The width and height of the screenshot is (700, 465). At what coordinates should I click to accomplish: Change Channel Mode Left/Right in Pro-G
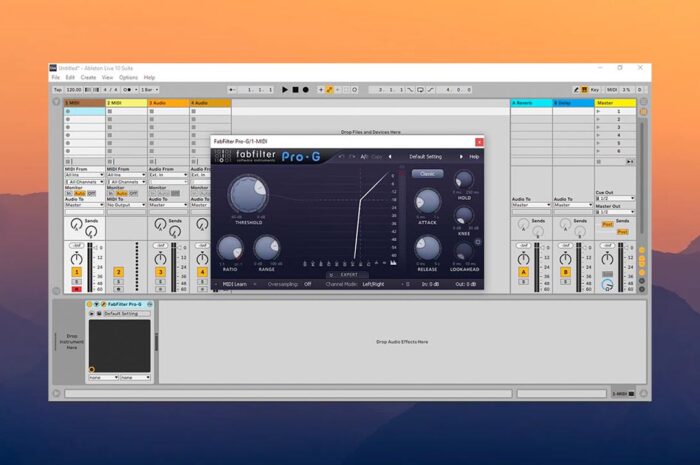[x=373, y=284]
